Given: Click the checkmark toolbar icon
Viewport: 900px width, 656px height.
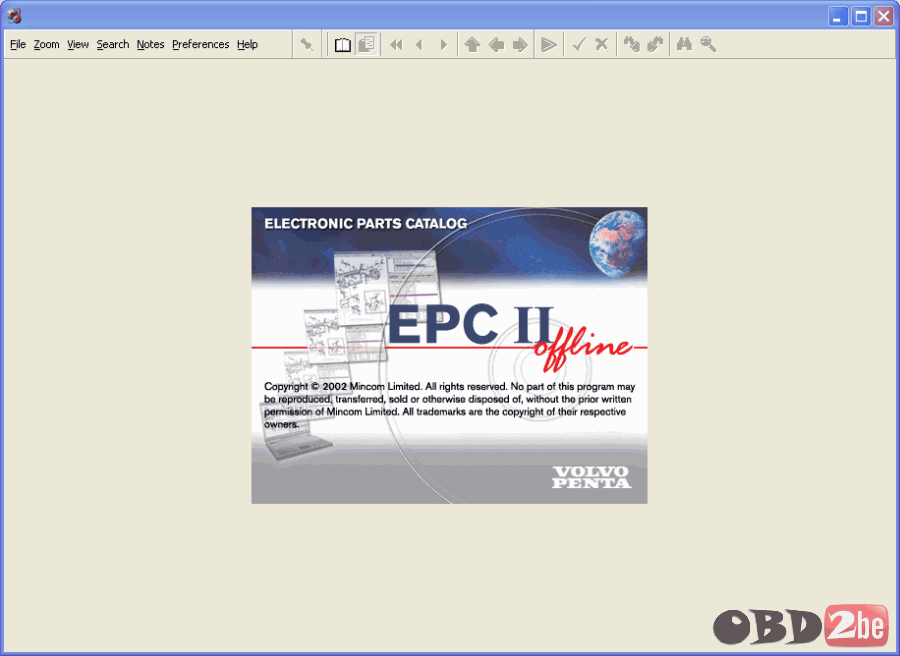Looking at the screenshot, I should click(x=579, y=44).
